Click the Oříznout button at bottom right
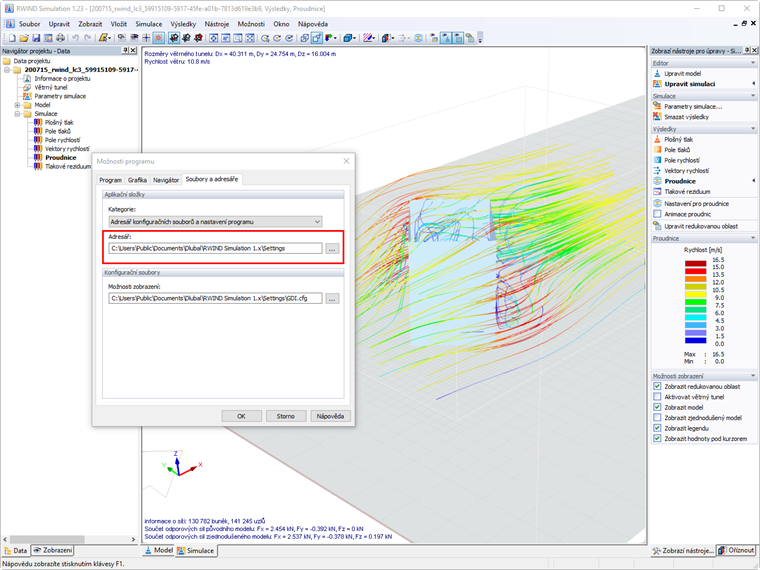Viewport: 760px width, 570px height. [736, 550]
